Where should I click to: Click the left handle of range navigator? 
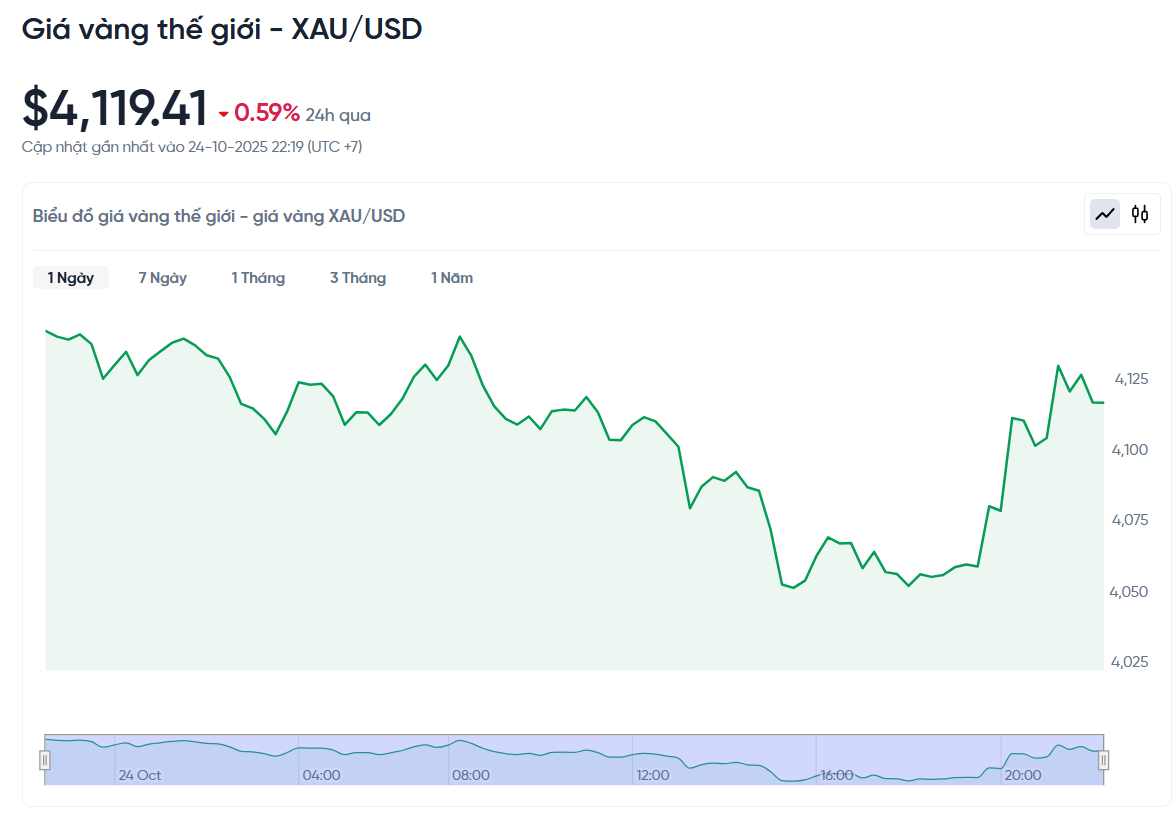click(x=44, y=760)
